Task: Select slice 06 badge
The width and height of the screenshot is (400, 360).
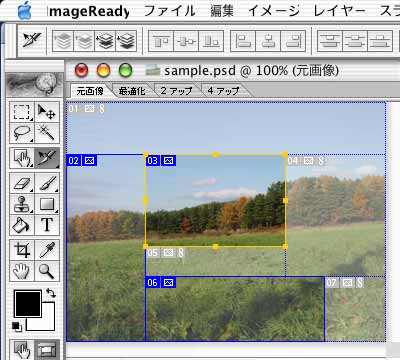Action: 161,283
